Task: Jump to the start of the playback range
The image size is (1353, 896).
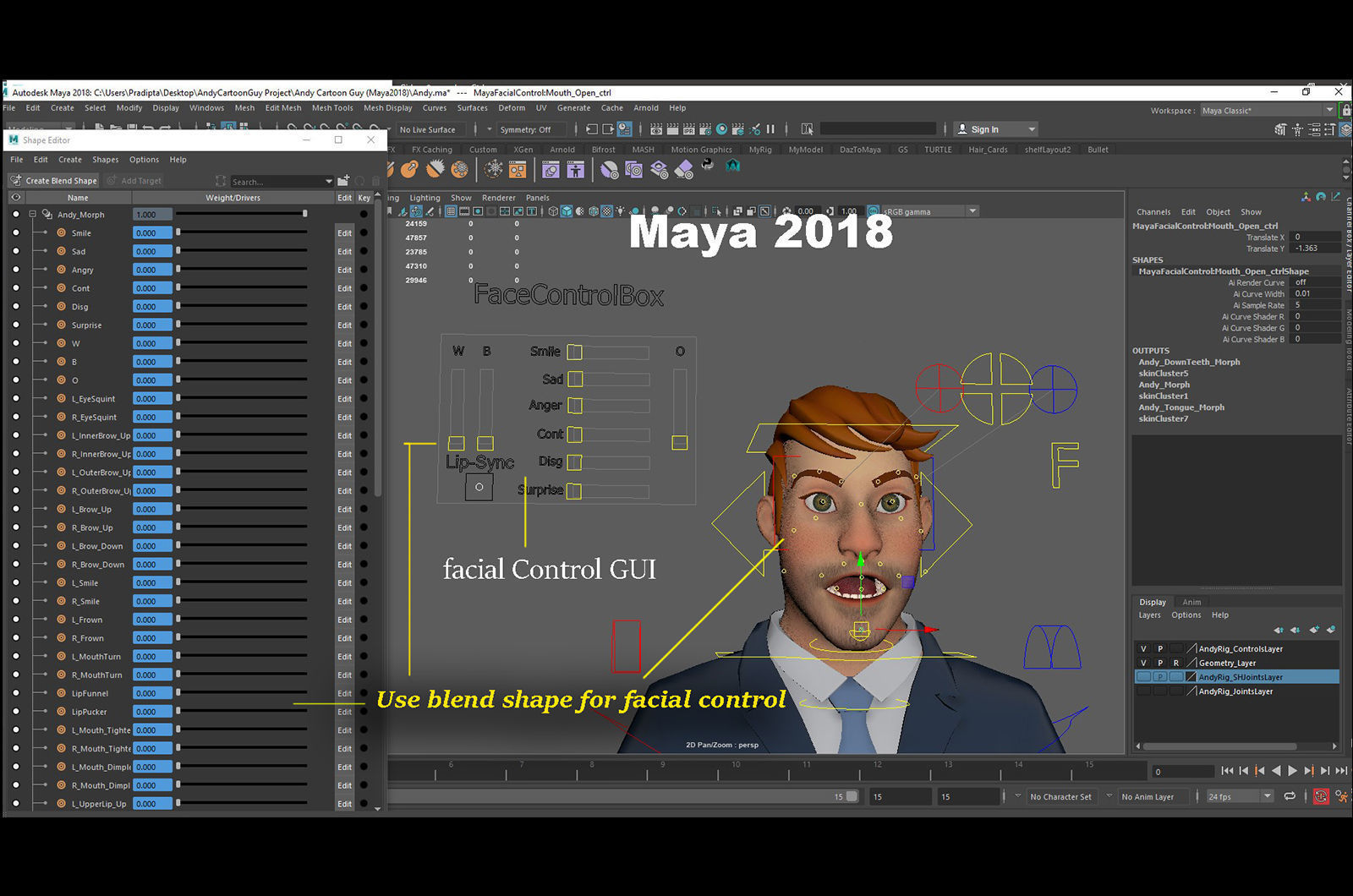Action: click(1227, 770)
